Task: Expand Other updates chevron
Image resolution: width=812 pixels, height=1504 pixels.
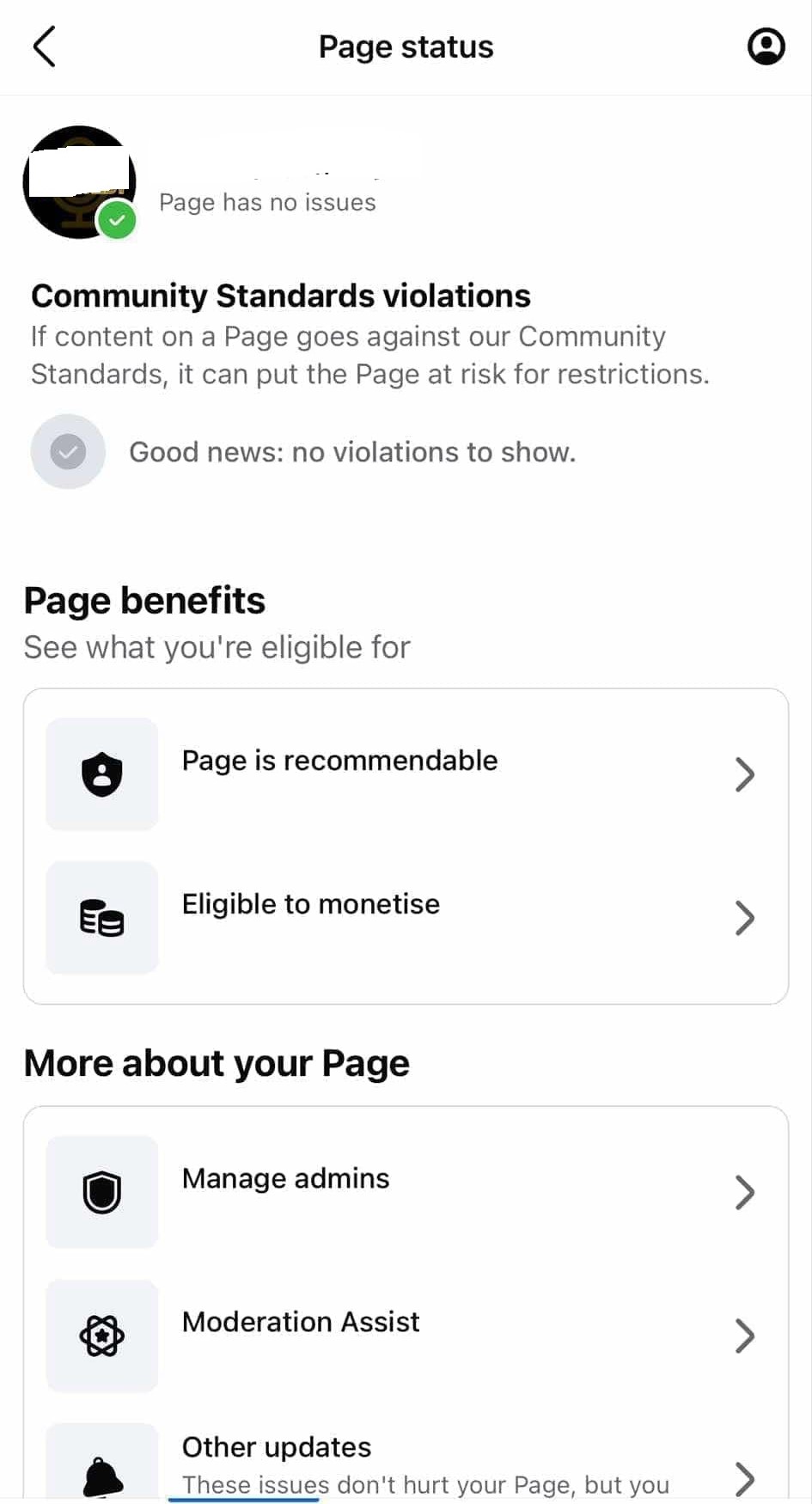Action: [745, 1478]
